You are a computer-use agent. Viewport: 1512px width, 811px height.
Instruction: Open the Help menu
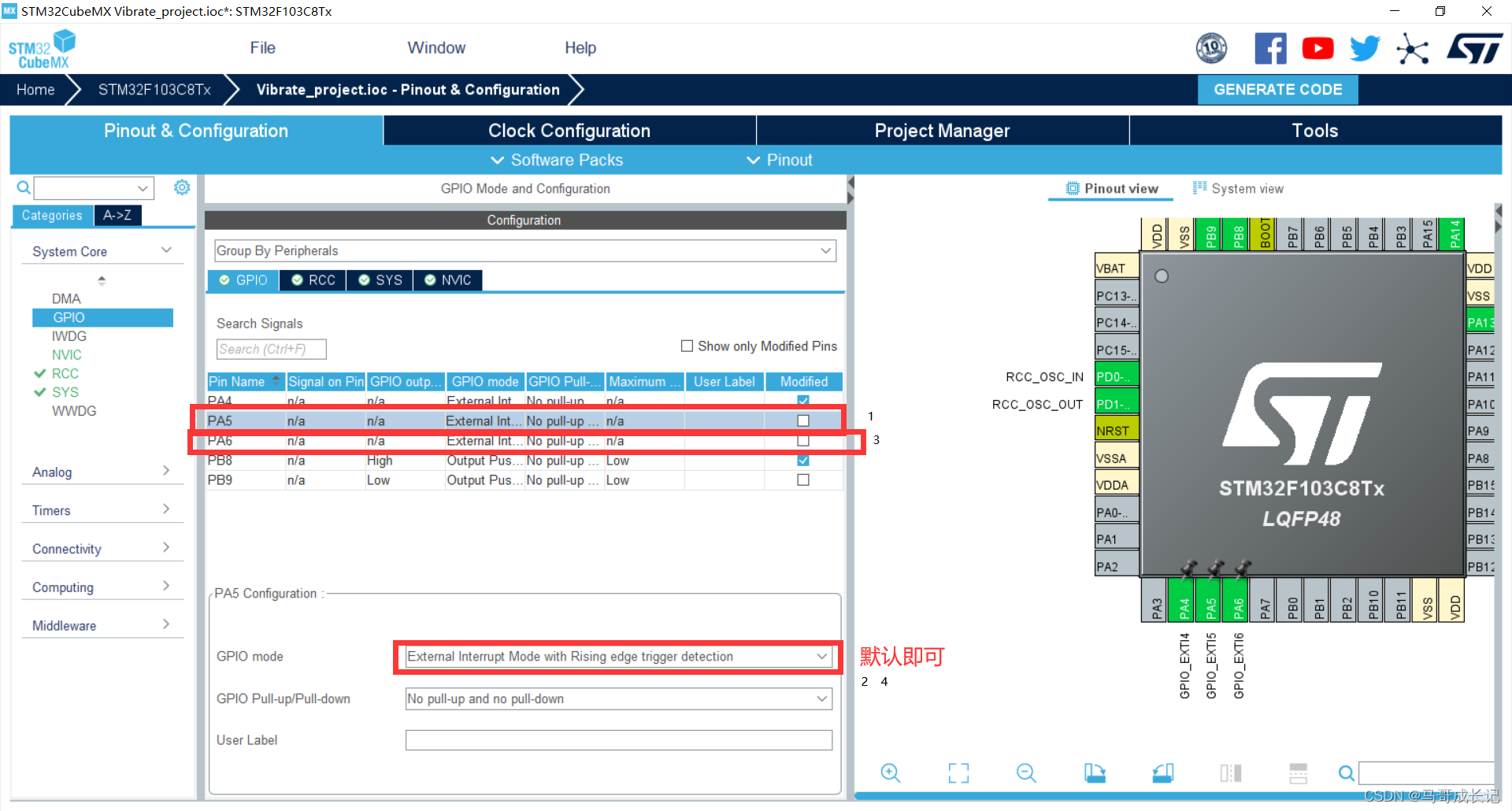[x=580, y=48]
